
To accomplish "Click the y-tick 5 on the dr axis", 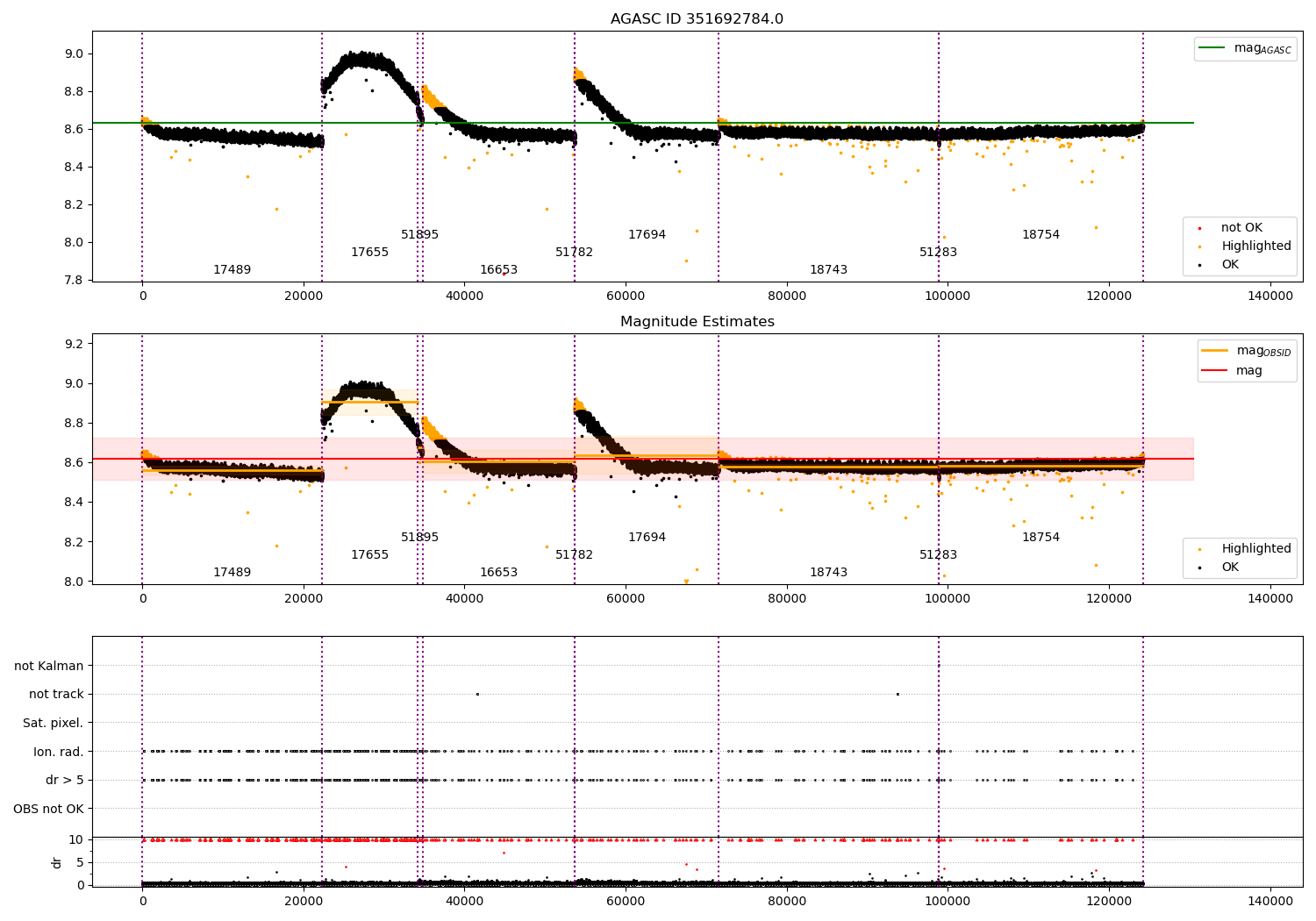I will click(80, 862).
